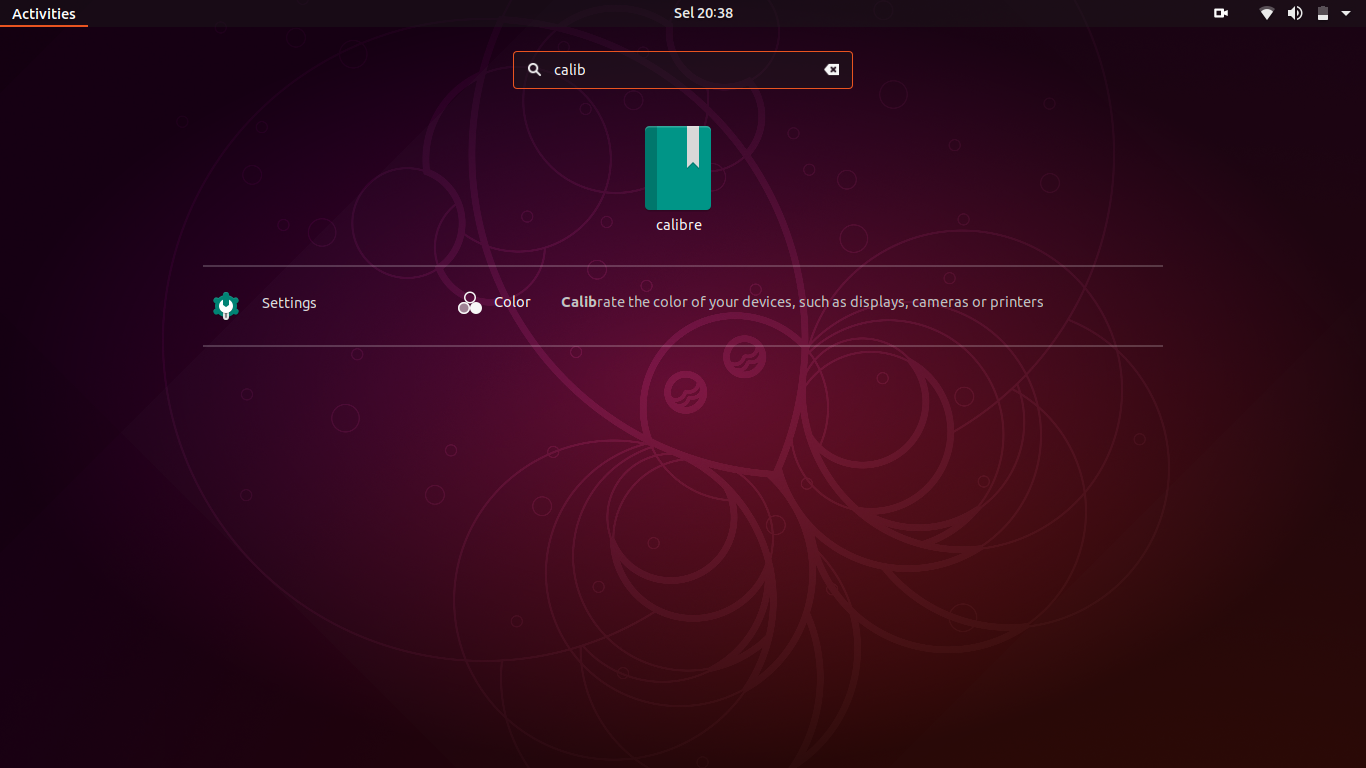
Task: Launch the calibre app icon
Action: 678,168
